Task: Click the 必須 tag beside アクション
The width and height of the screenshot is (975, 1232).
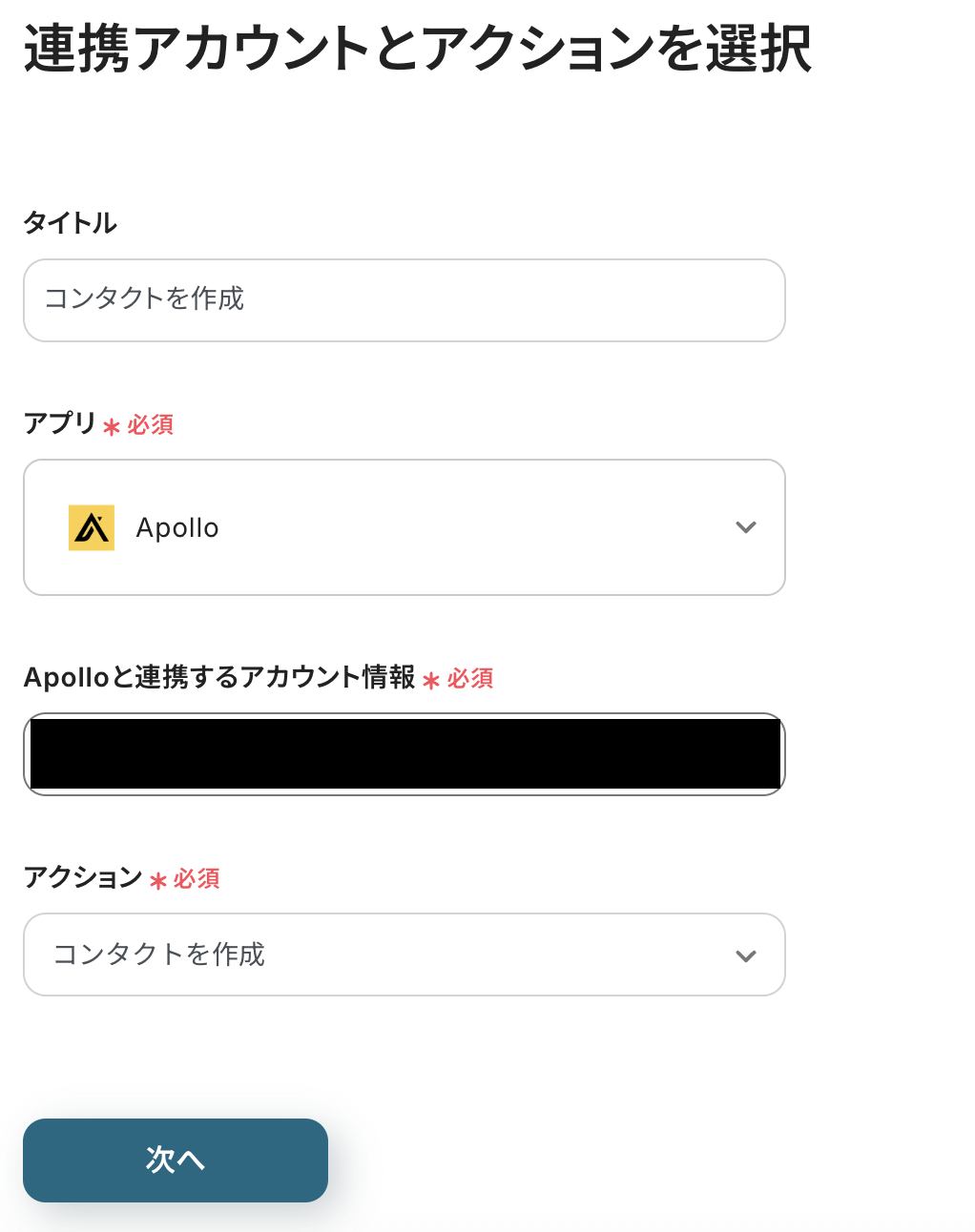Action: (197, 879)
